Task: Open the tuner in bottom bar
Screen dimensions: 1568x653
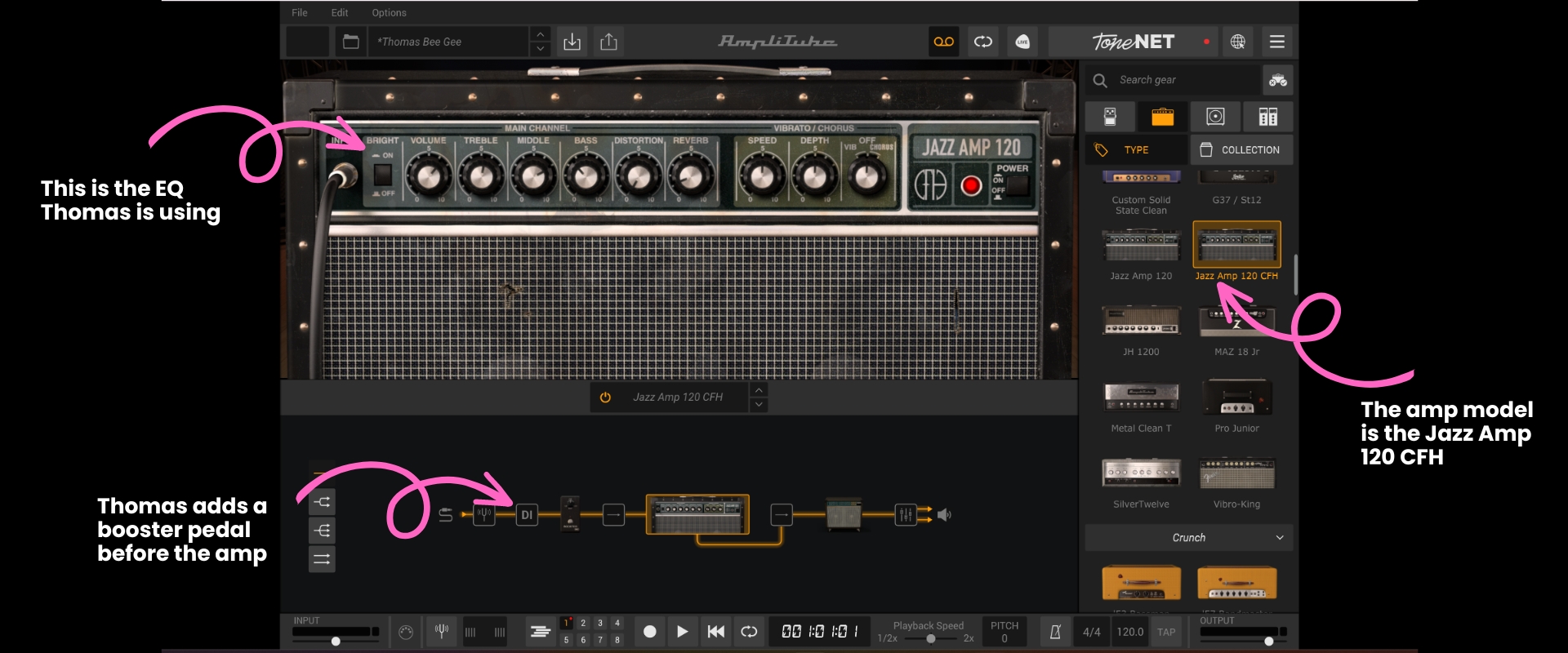Action: click(442, 631)
